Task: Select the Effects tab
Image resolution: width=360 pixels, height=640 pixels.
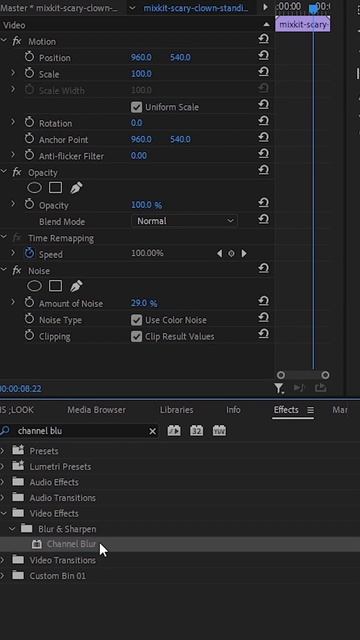Action: (x=286, y=410)
